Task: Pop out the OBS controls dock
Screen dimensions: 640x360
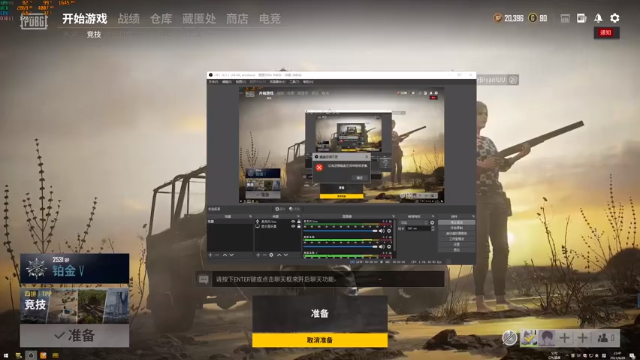Action: [473, 216]
